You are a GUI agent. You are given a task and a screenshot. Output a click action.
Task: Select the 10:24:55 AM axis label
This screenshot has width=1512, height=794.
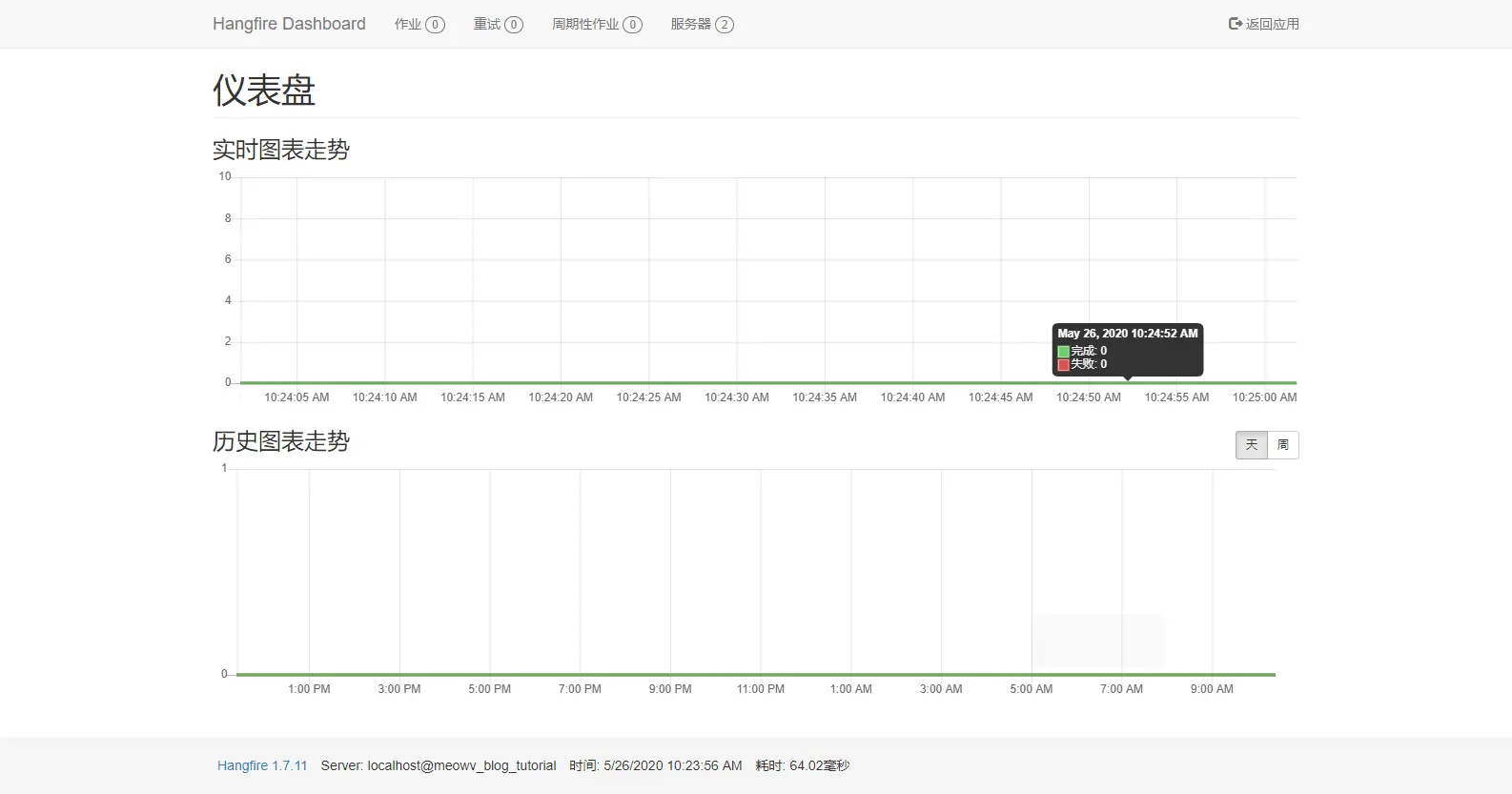[x=1177, y=397]
